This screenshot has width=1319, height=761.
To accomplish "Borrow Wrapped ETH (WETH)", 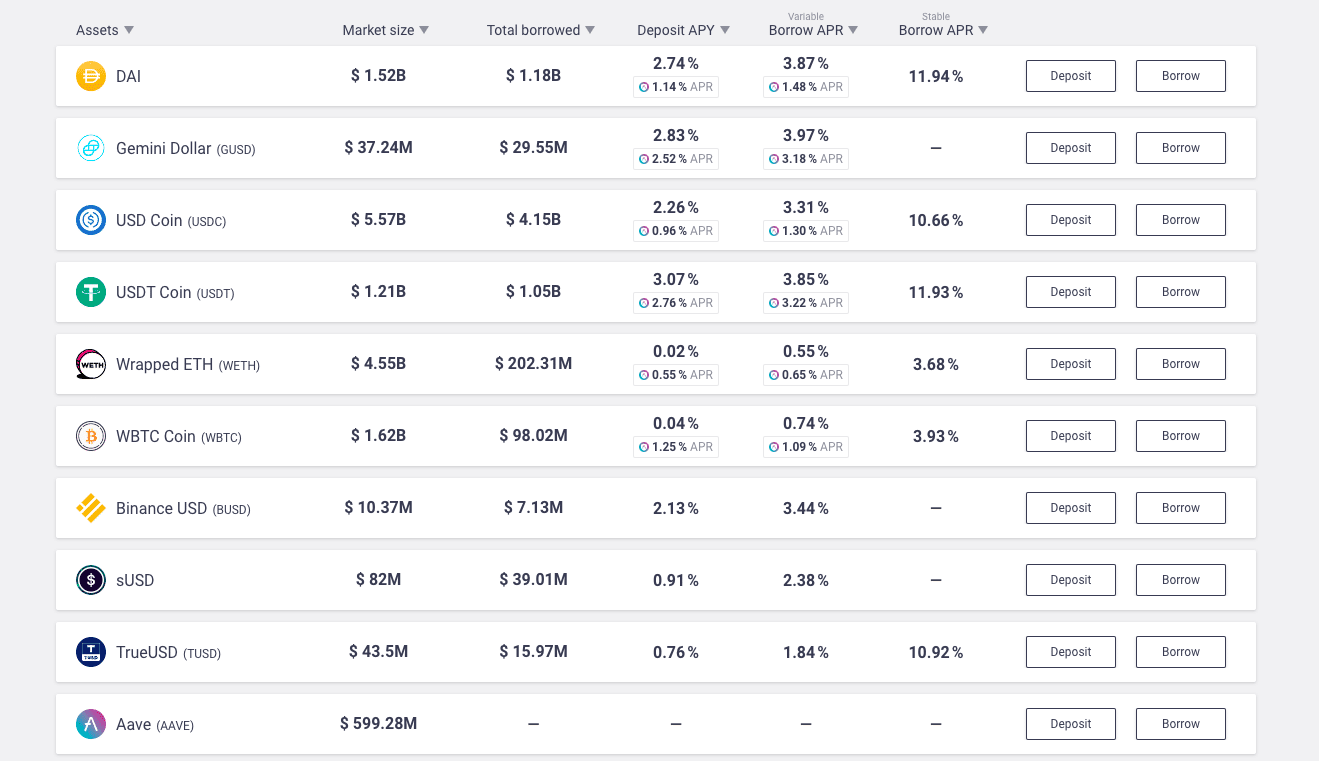I will coord(1181,364).
